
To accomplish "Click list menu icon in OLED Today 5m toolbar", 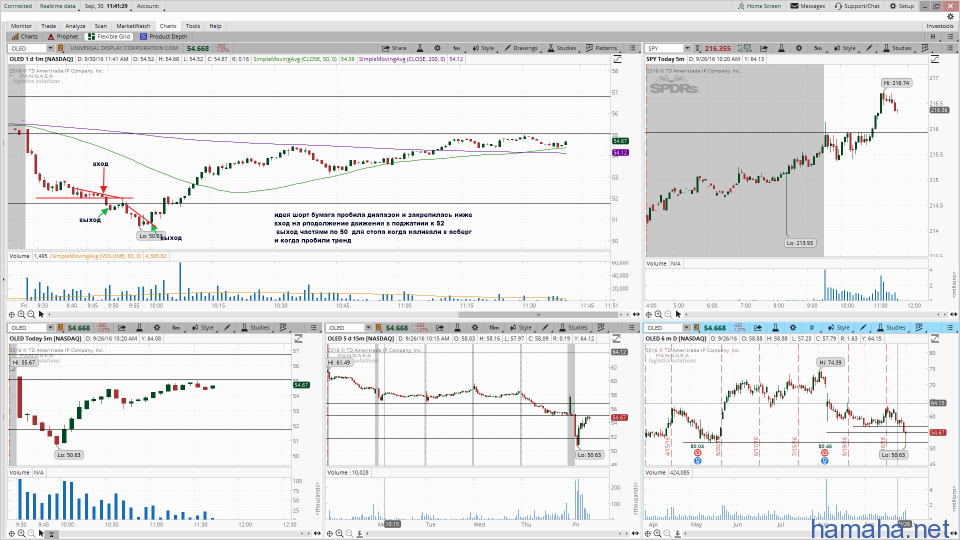I will 313,328.
